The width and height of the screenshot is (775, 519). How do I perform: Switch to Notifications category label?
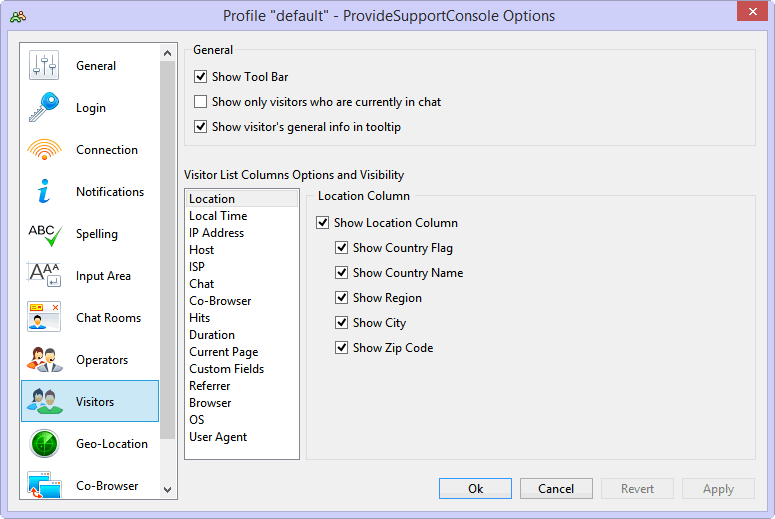(x=110, y=192)
